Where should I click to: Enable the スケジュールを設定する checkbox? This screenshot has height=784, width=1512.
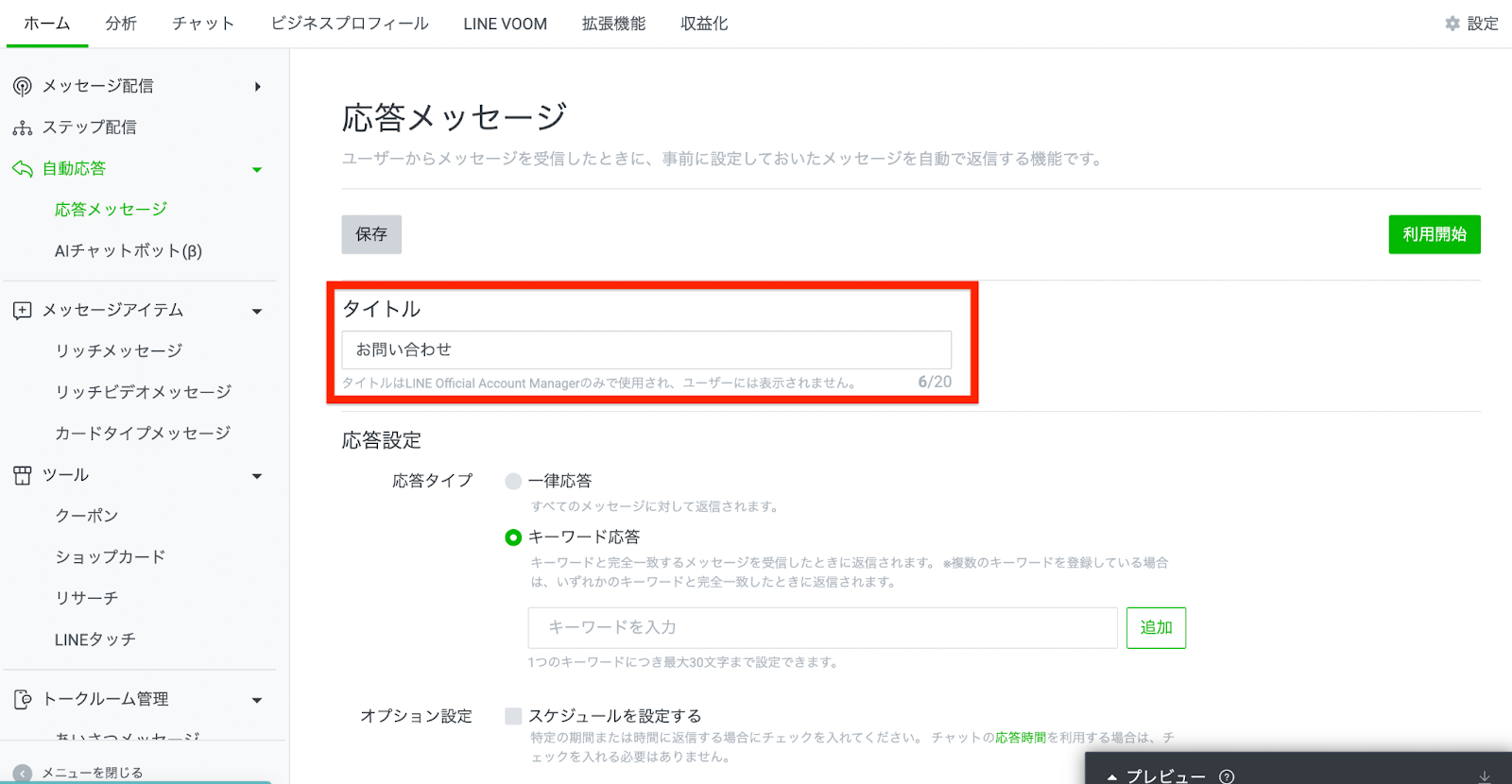(513, 716)
